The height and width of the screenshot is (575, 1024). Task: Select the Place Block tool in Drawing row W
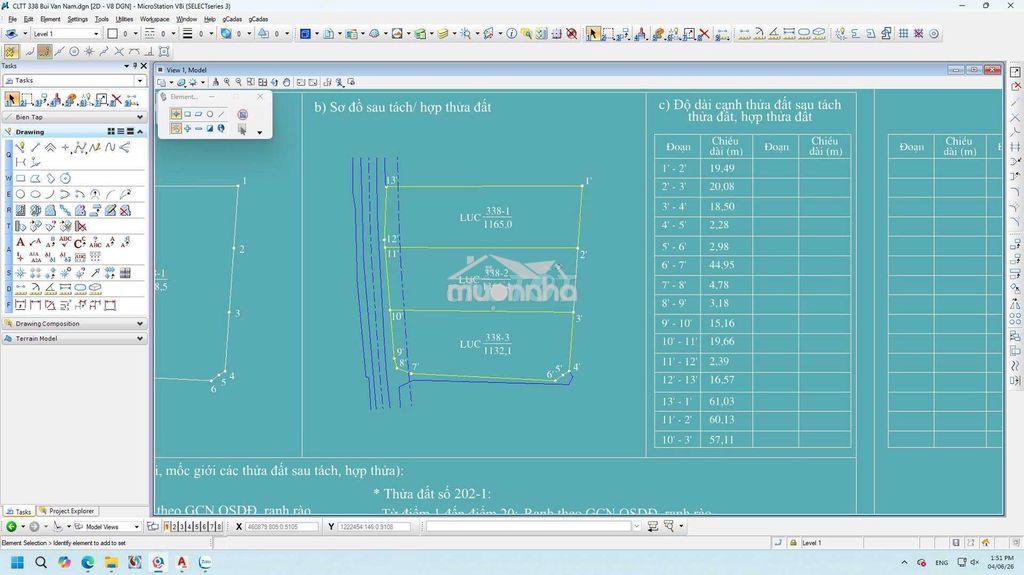click(20, 178)
